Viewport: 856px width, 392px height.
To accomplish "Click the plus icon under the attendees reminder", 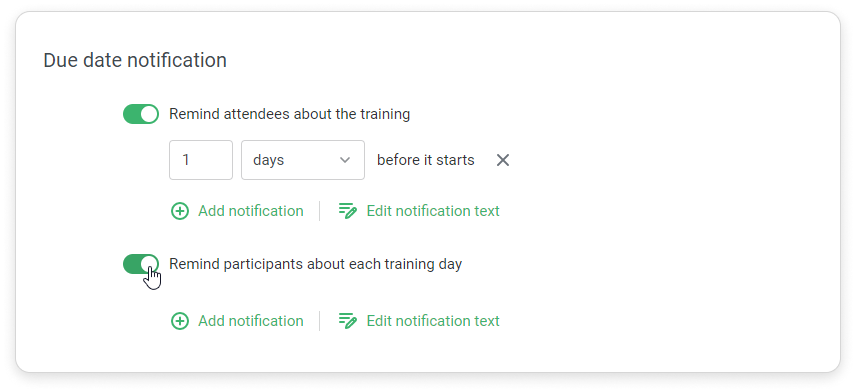I will [x=180, y=211].
